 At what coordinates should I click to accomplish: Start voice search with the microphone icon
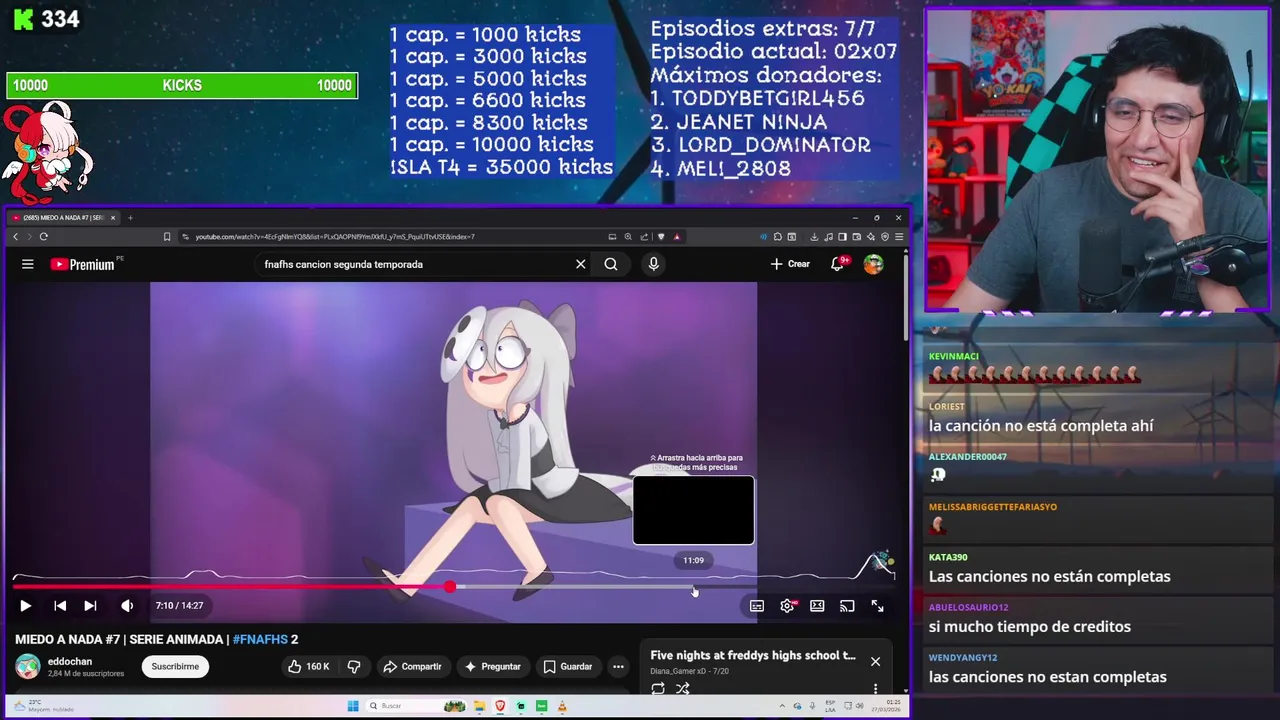click(653, 264)
